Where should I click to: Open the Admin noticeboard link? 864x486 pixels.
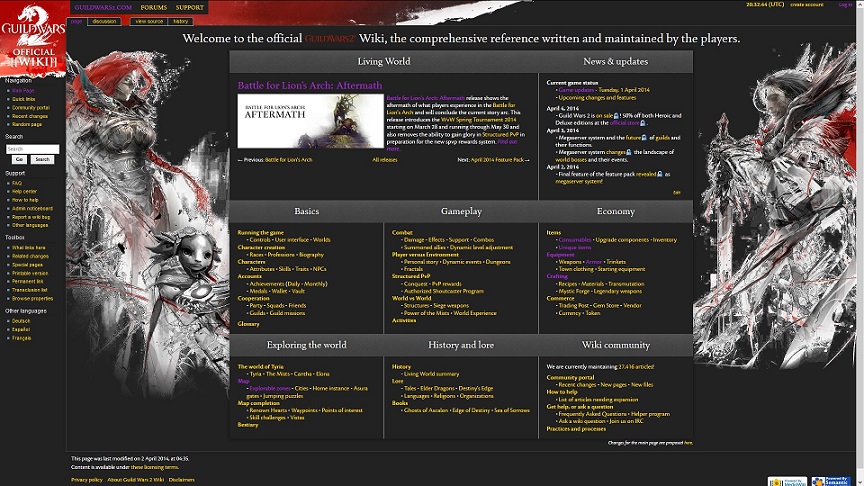pyautogui.click(x=33, y=209)
